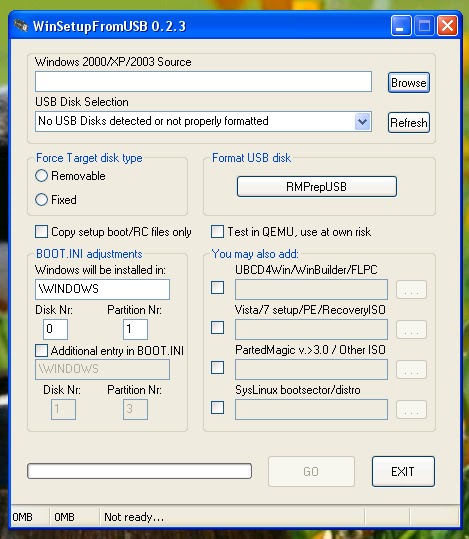Select the Fixed disk type radio button
The height and width of the screenshot is (539, 469).
41,199
